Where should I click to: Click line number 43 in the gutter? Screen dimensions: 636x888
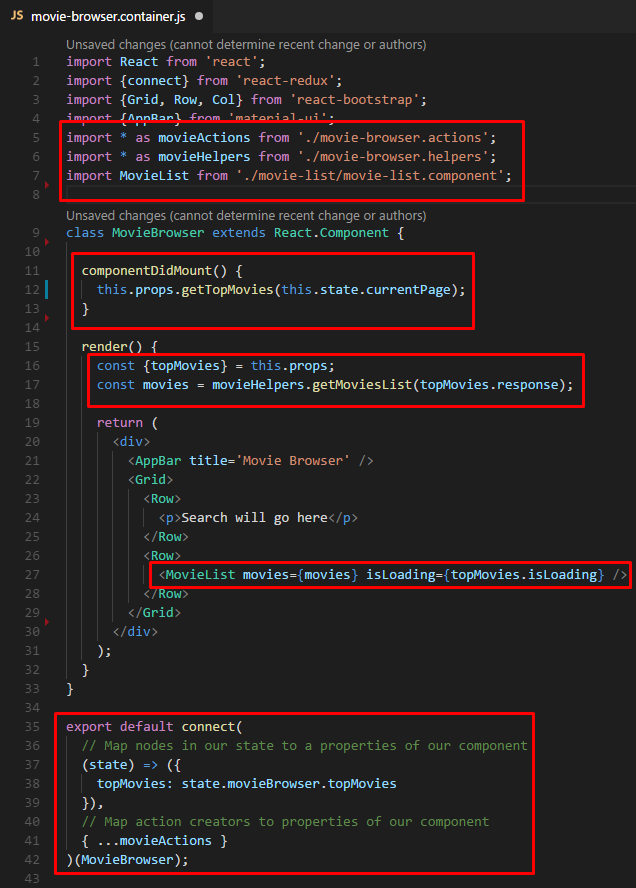click(x=32, y=878)
